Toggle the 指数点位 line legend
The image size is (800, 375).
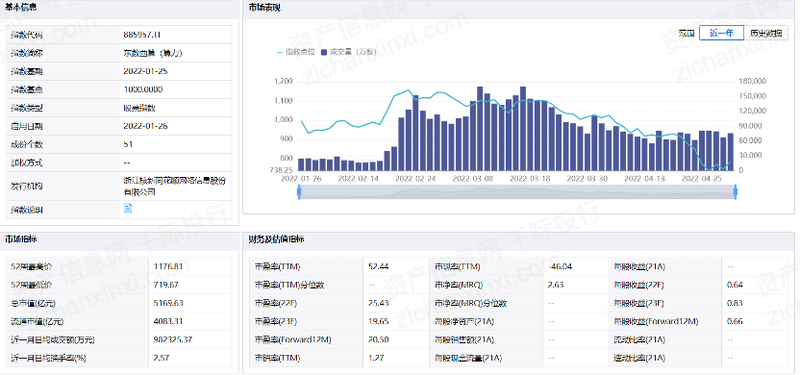(x=295, y=52)
